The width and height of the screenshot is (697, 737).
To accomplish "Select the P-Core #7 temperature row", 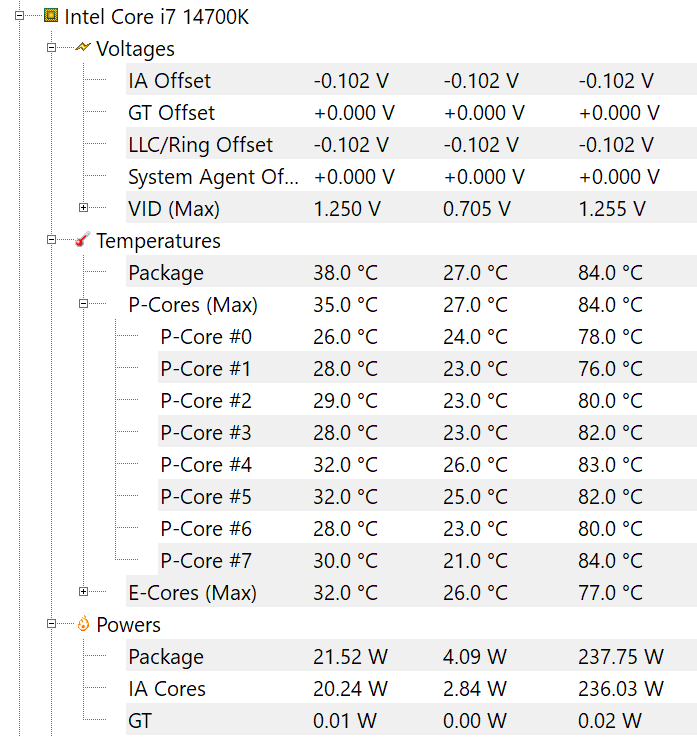I will [x=206, y=561].
